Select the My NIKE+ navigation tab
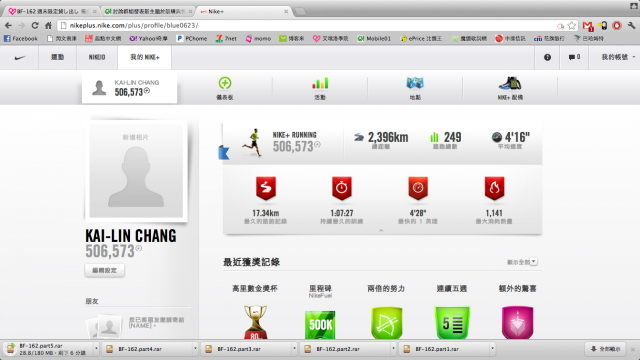The width and height of the screenshot is (640, 360). point(144,57)
